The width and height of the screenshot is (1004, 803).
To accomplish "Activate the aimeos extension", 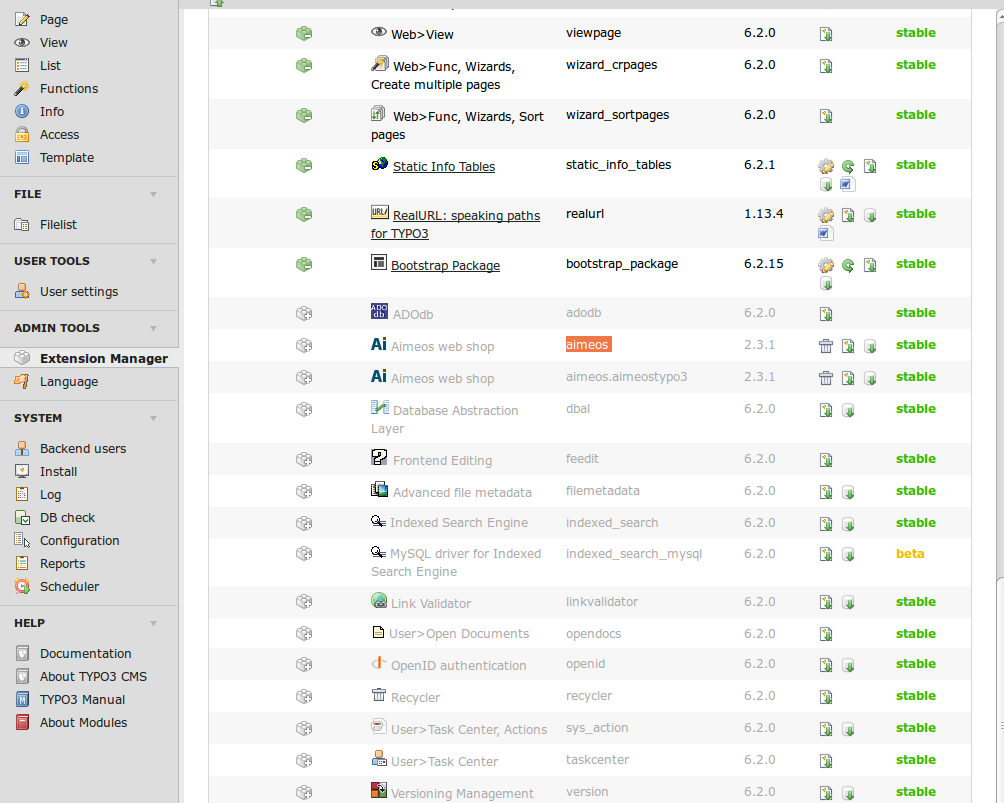I will pyautogui.click(x=304, y=345).
